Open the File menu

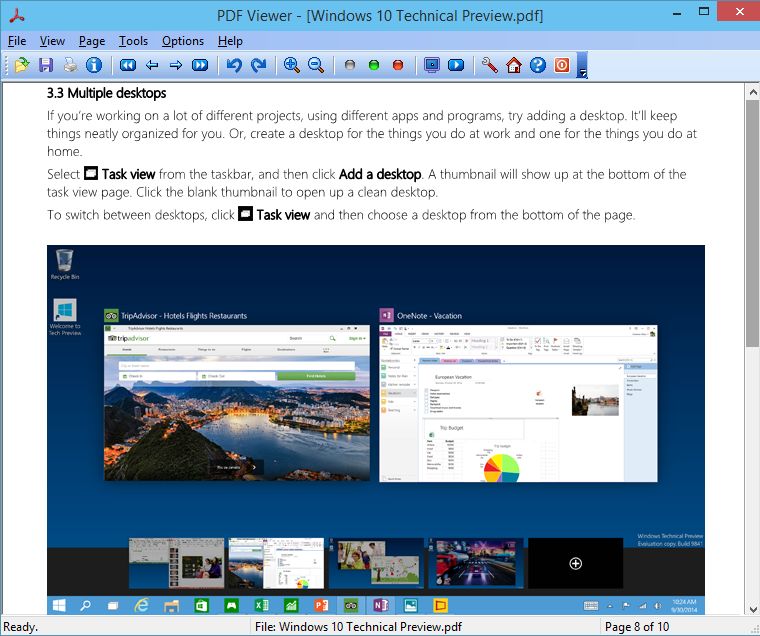tap(17, 41)
